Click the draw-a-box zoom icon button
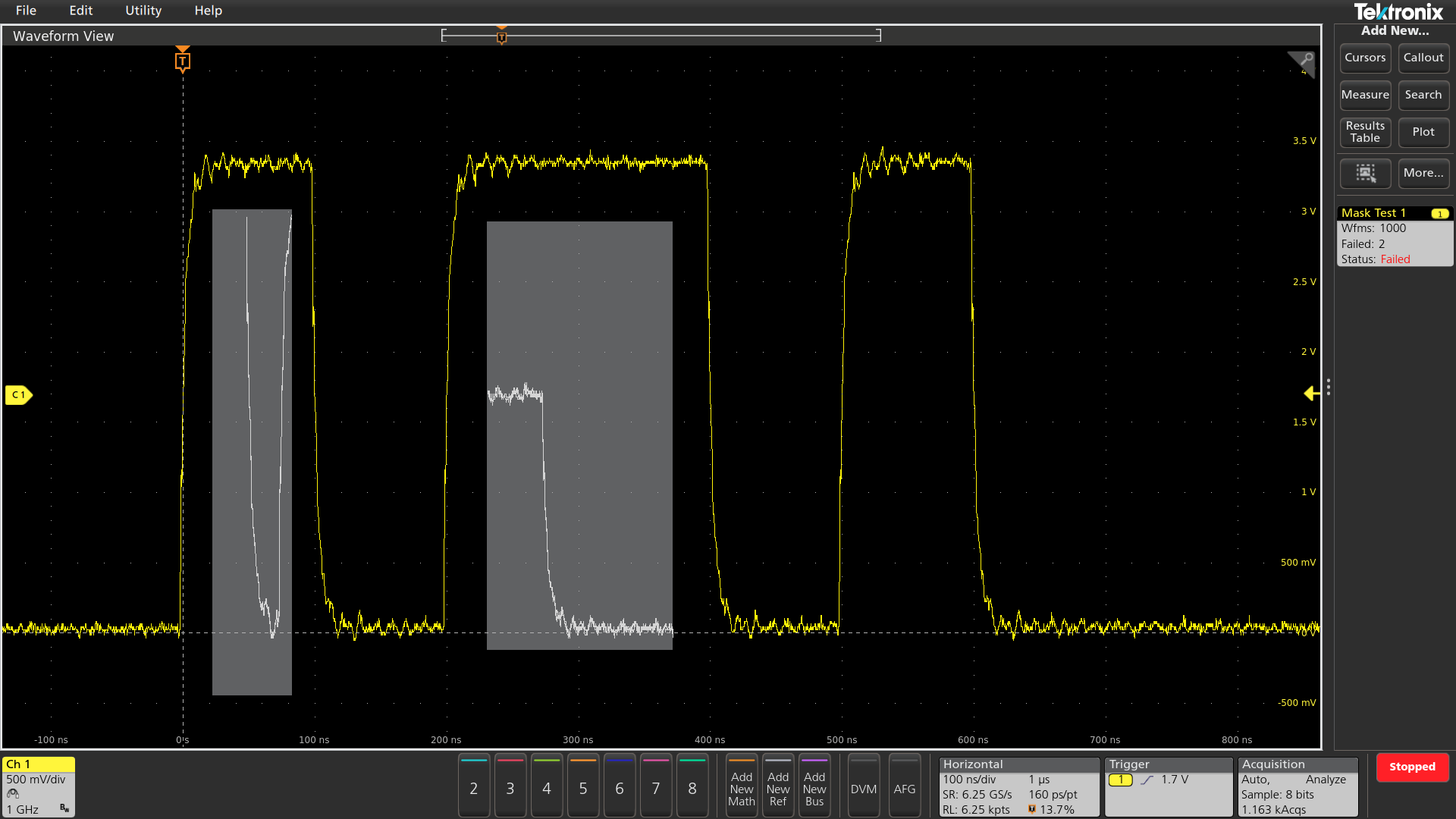Image resolution: width=1456 pixels, height=819 pixels. [1365, 173]
